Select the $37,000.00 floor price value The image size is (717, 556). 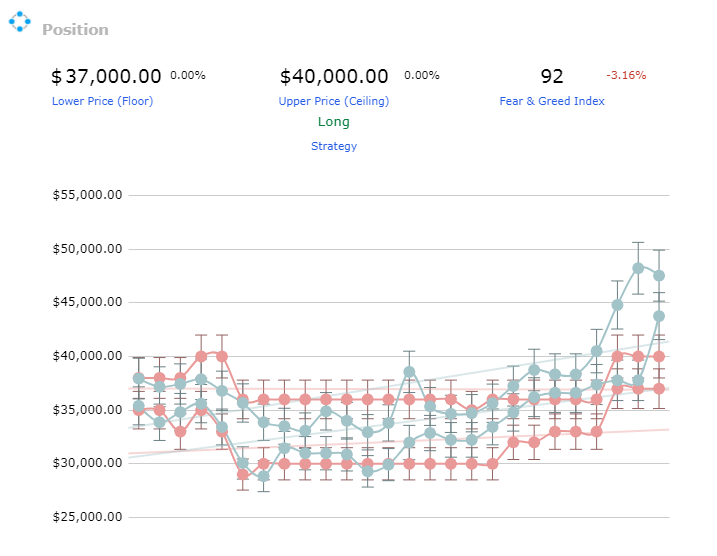click(x=106, y=76)
